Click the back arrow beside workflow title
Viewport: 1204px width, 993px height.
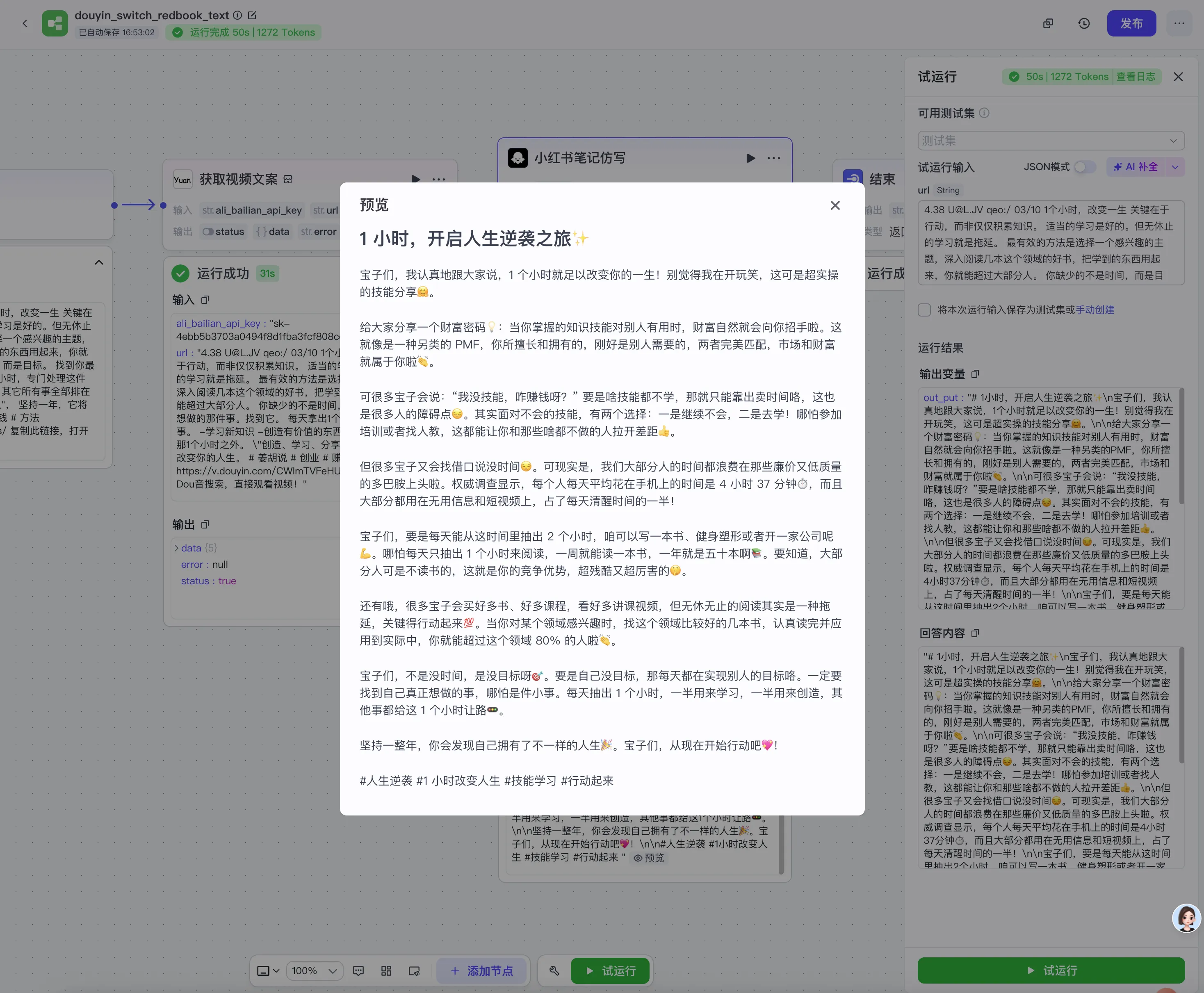(x=25, y=23)
